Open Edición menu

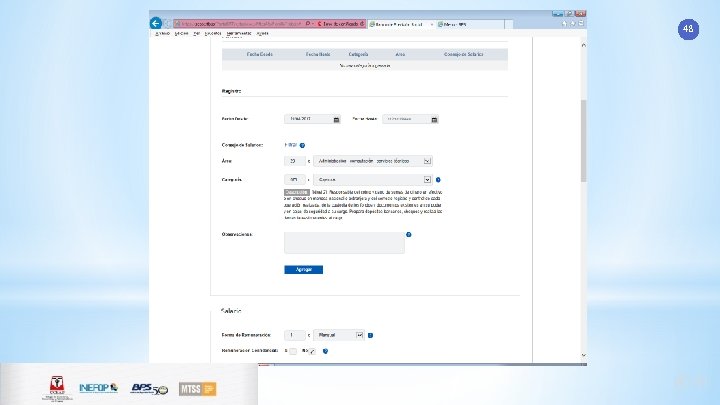(181, 34)
